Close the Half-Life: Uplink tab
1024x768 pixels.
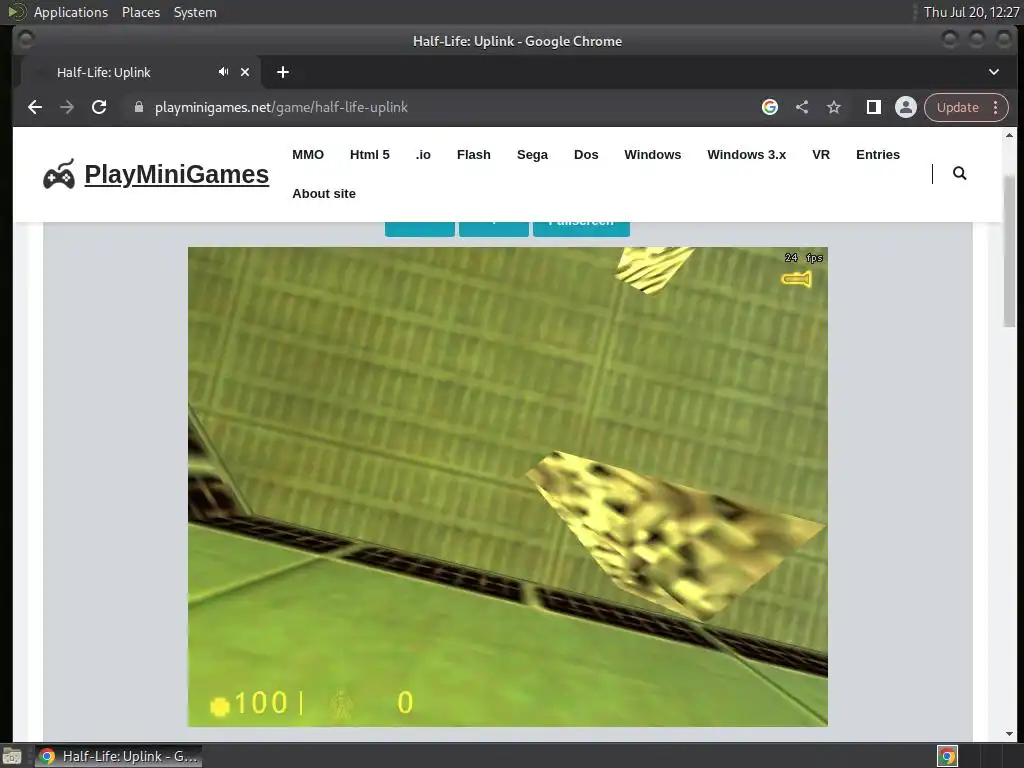tap(245, 72)
